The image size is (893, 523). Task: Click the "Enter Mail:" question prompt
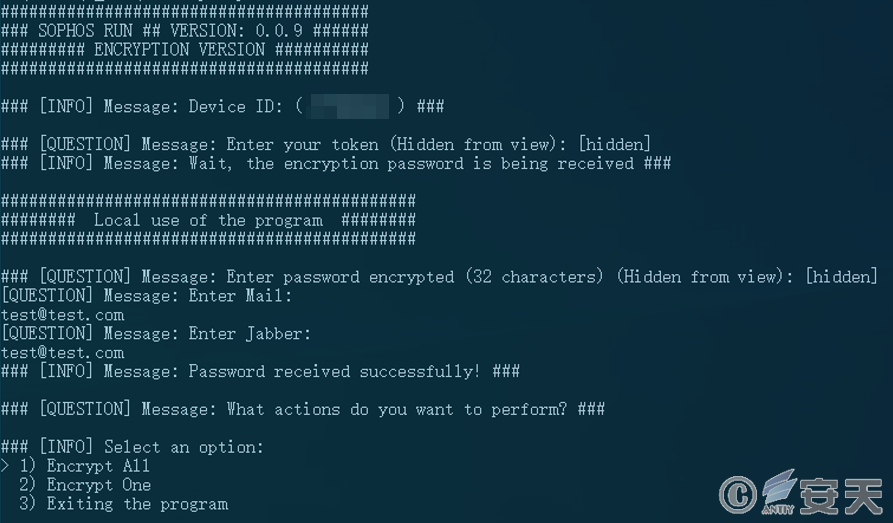(x=146, y=296)
